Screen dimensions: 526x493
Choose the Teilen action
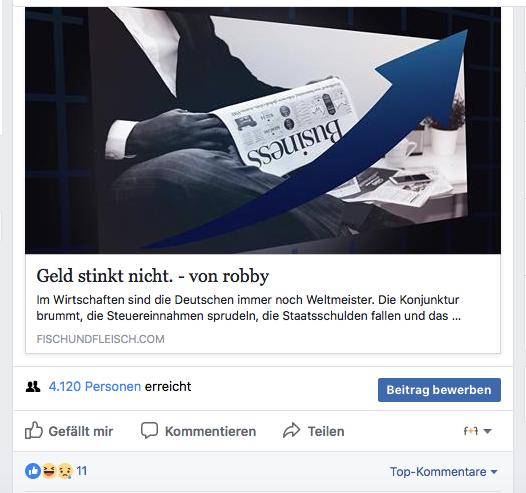pos(326,431)
